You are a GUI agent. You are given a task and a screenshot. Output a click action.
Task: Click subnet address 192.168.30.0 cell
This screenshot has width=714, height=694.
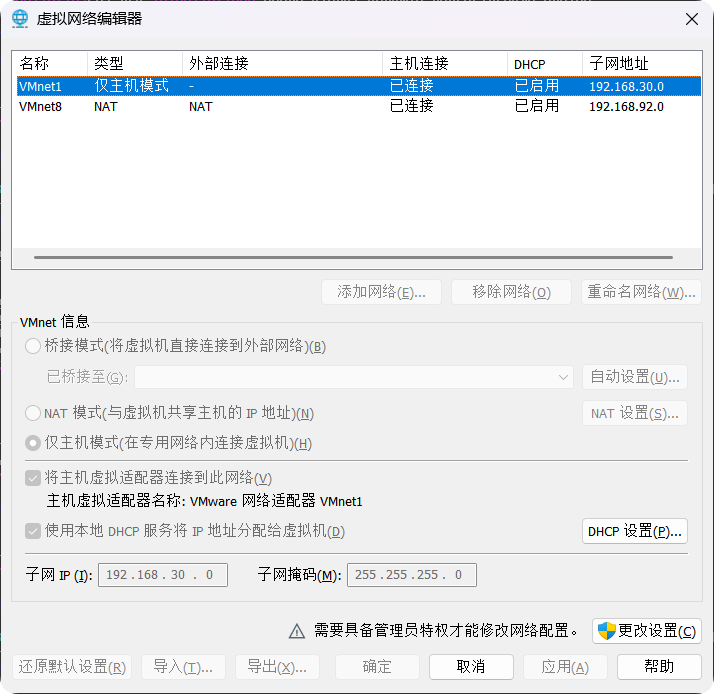(627, 86)
